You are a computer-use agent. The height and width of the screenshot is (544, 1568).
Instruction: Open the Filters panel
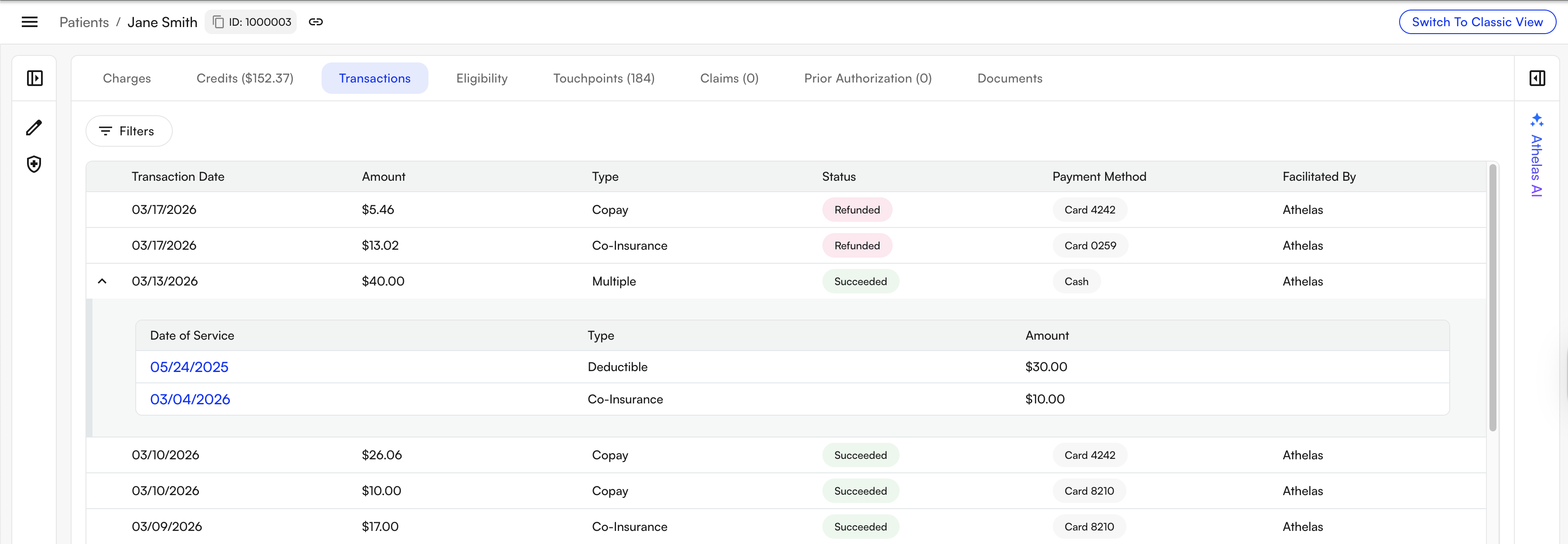click(x=128, y=131)
